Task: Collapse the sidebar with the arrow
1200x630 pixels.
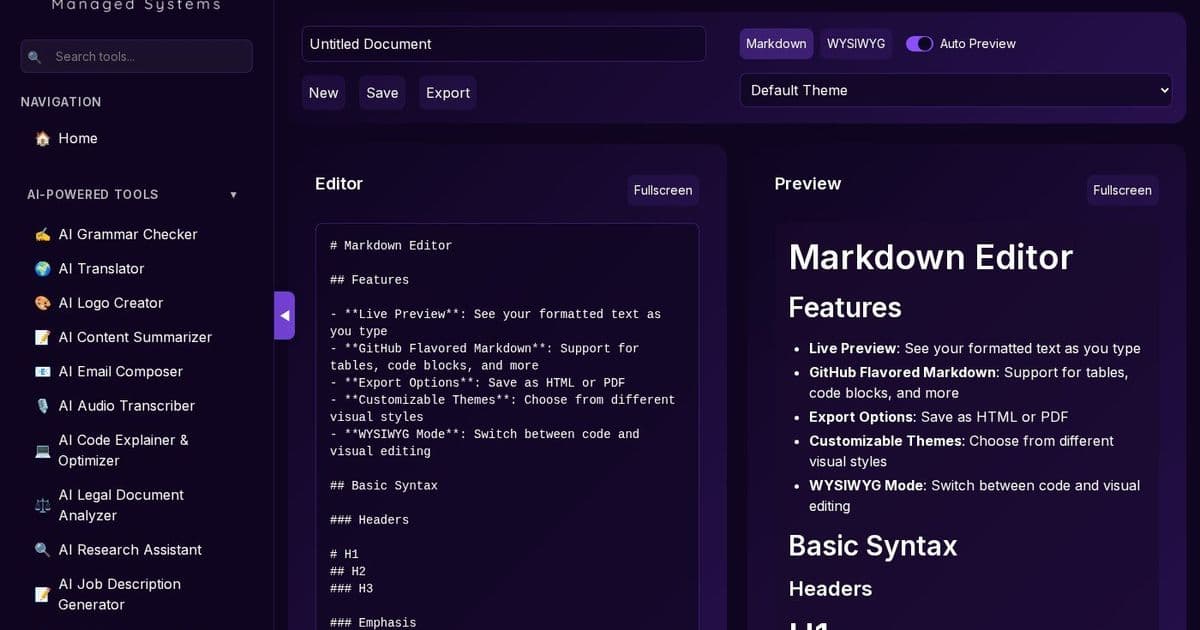Action: 285,315
